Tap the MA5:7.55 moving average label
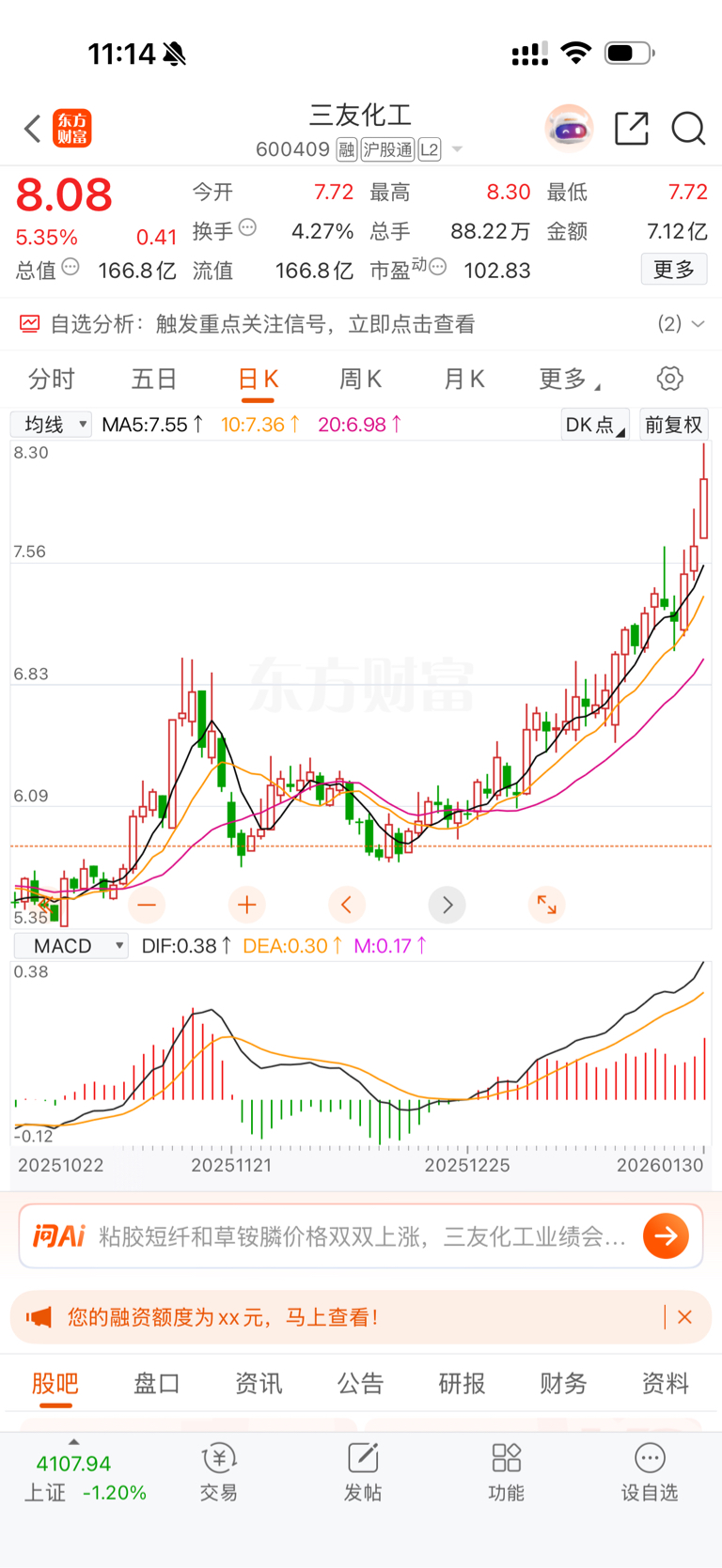This screenshot has height=1568, width=722. coord(151,425)
